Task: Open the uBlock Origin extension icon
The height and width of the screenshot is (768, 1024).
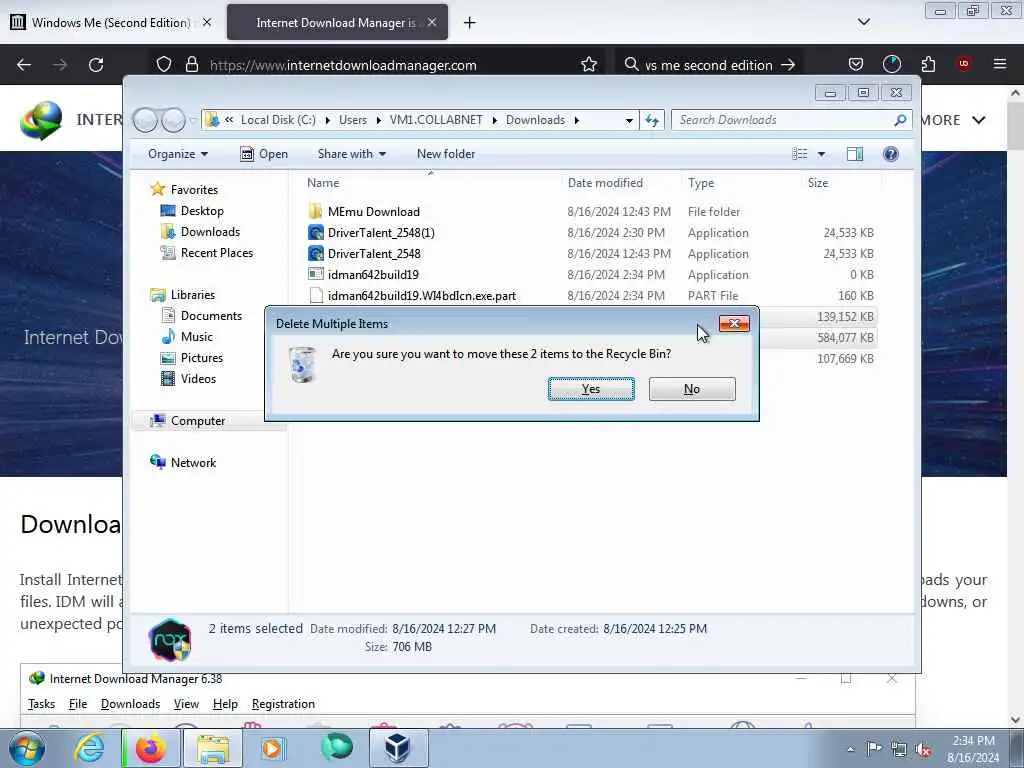Action: point(963,64)
